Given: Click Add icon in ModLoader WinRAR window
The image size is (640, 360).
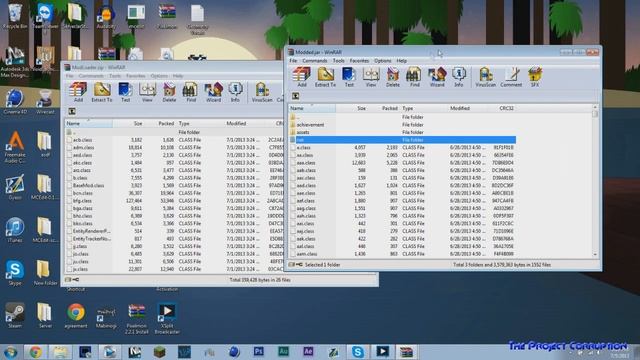Looking at the screenshot, I should (x=78, y=92).
